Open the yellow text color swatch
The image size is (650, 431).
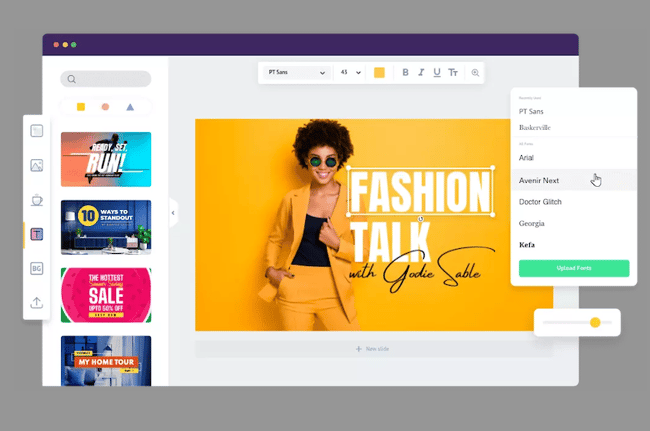click(x=379, y=73)
